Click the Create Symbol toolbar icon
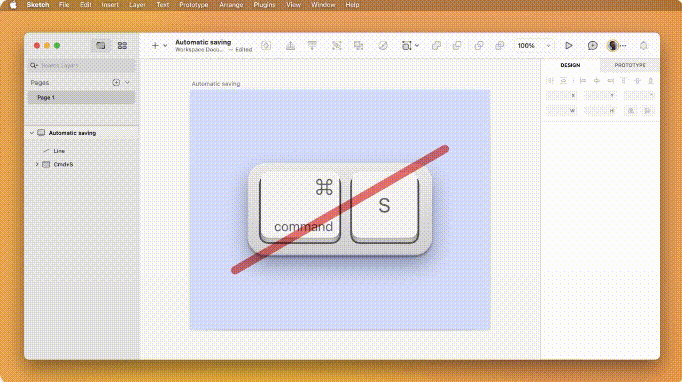The width and height of the screenshot is (682, 382). 266,46
